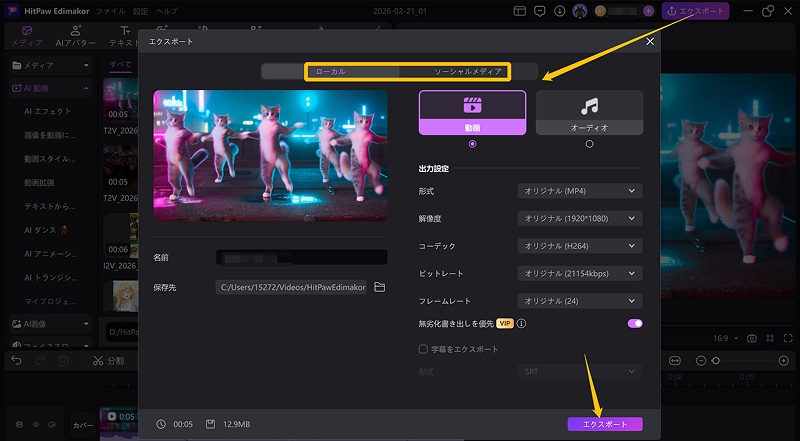Click the dancing cats export preview thumbnail
Viewport: 800px width, 441px height.
click(x=270, y=156)
